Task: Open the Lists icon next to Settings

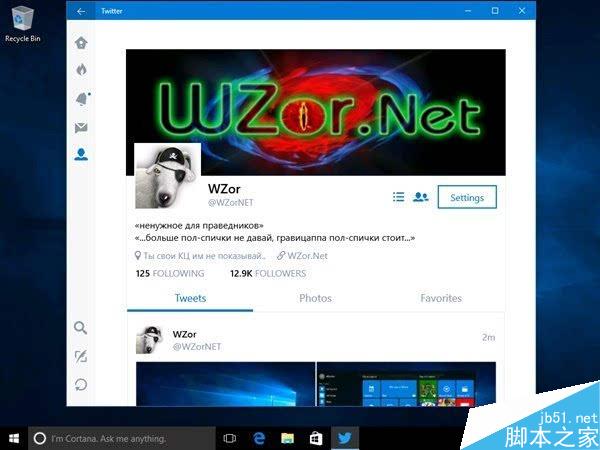Action: pyautogui.click(x=398, y=197)
